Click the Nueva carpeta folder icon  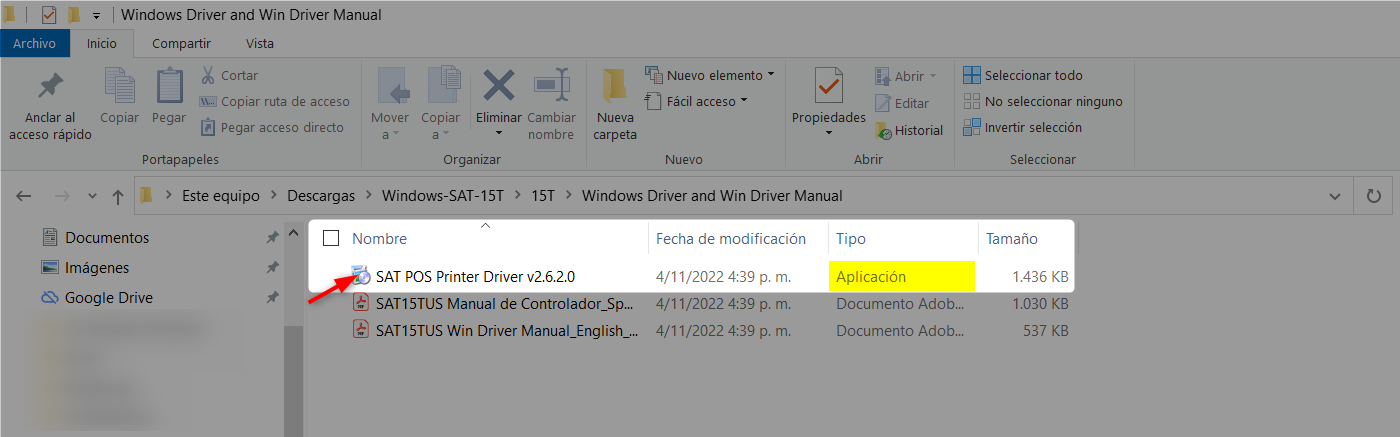[614, 87]
